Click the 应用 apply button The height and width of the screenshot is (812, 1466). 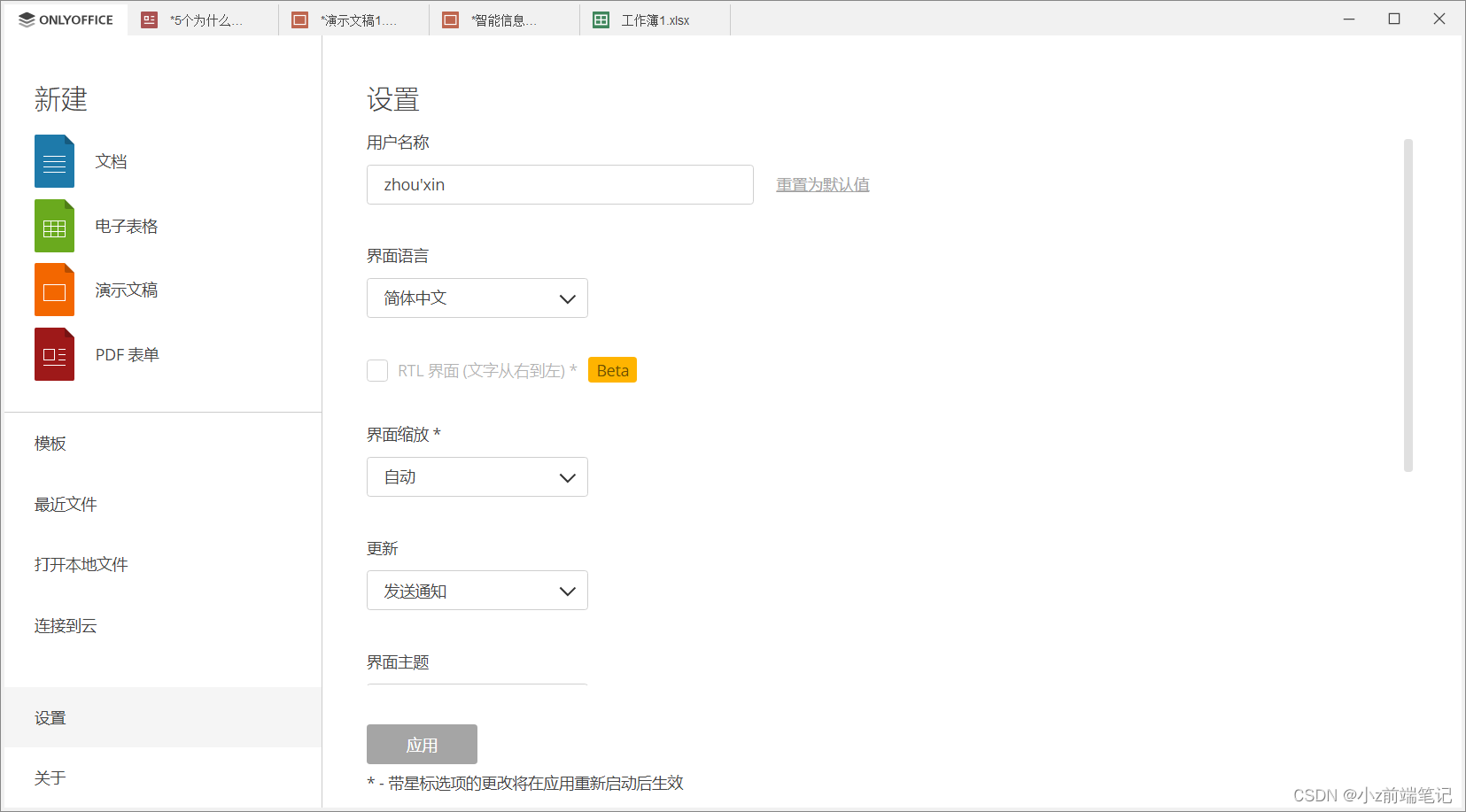(422, 745)
